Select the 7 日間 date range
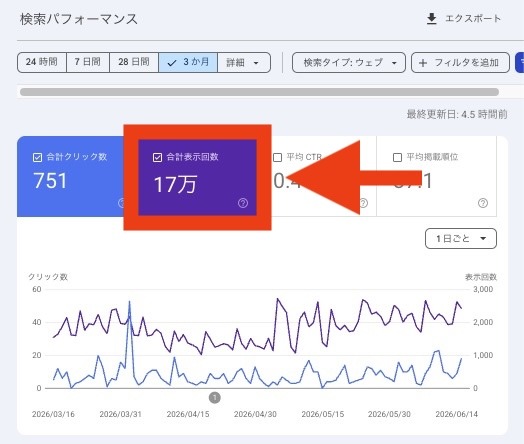 pyautogui.click(x=88, y=62)
